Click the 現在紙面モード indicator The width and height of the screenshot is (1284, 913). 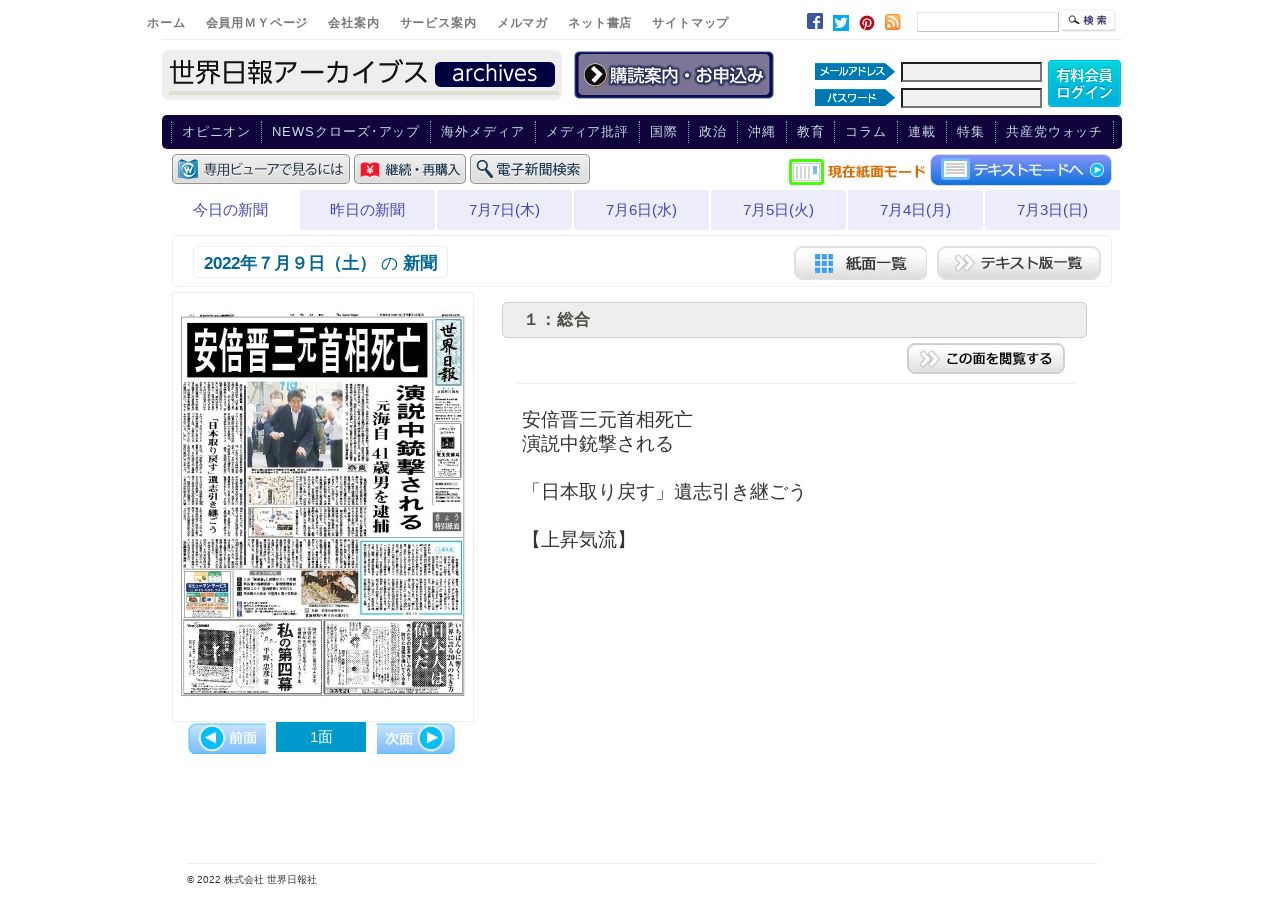(857, 172)
